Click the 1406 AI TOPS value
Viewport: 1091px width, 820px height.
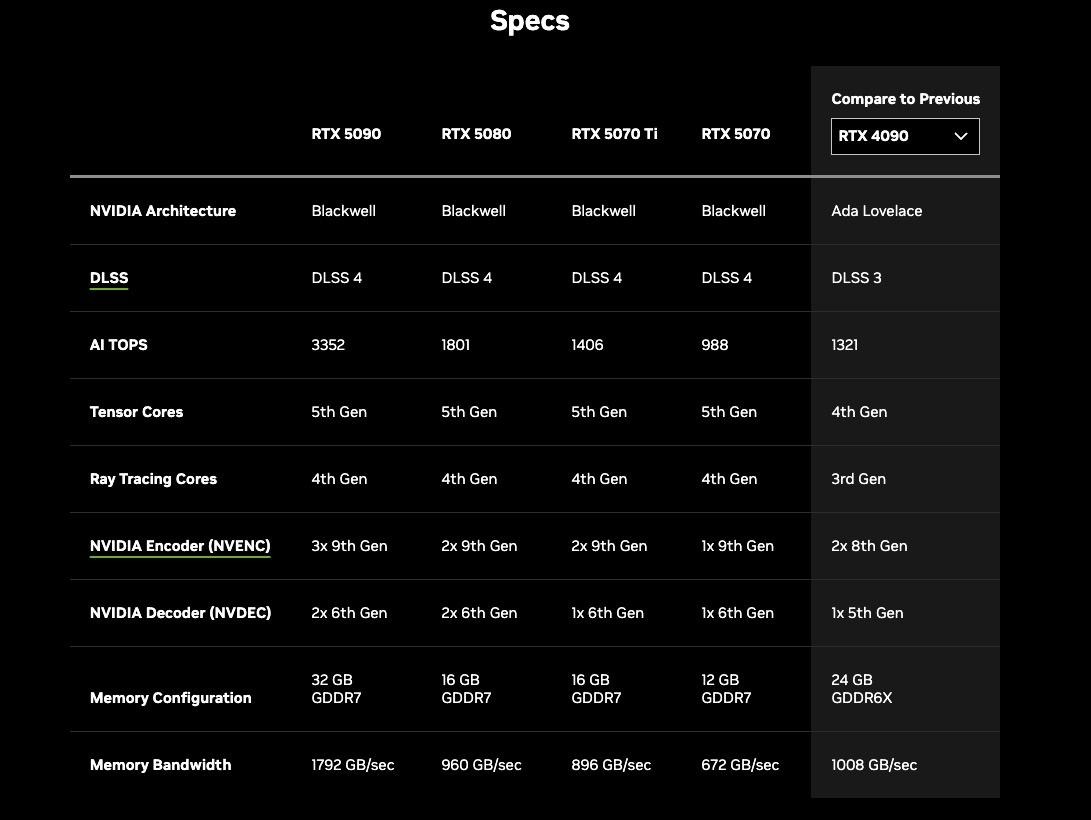coord(587,345)
